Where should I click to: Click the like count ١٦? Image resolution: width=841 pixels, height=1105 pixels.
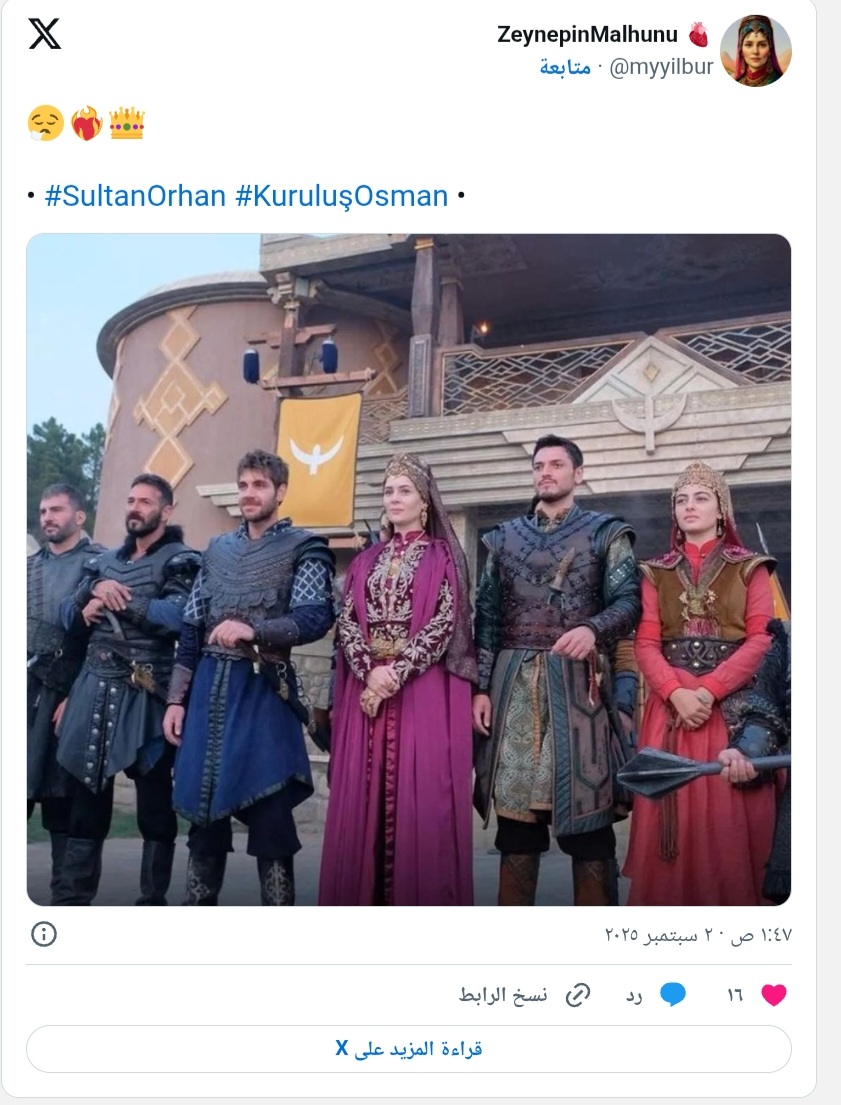point(735,995)
